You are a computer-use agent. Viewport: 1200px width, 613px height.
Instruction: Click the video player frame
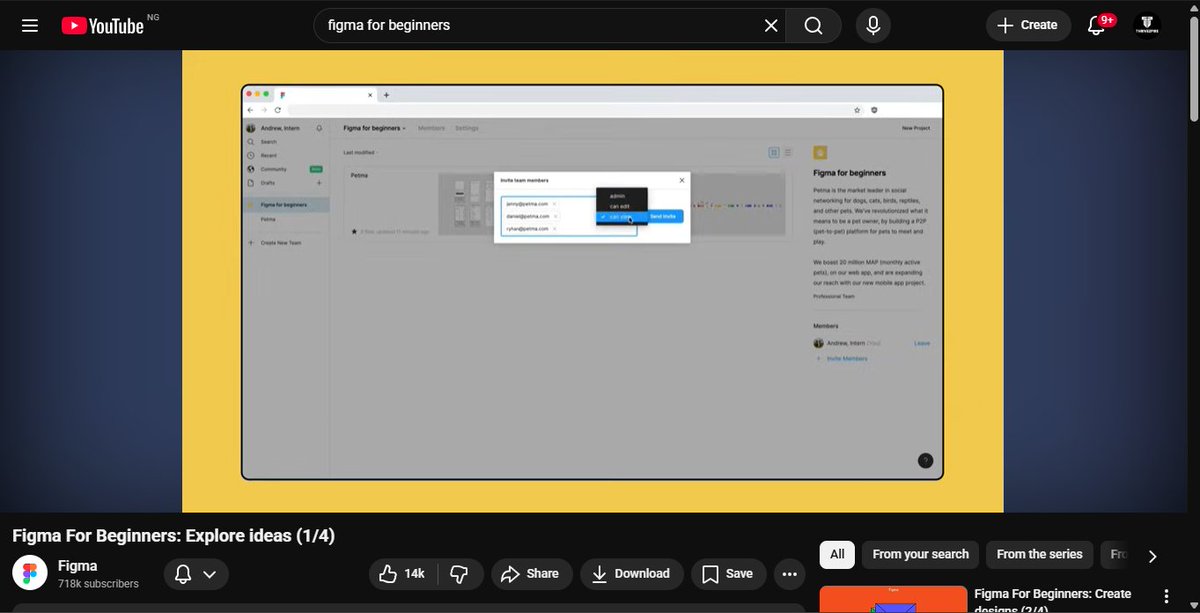pos(592,281)
